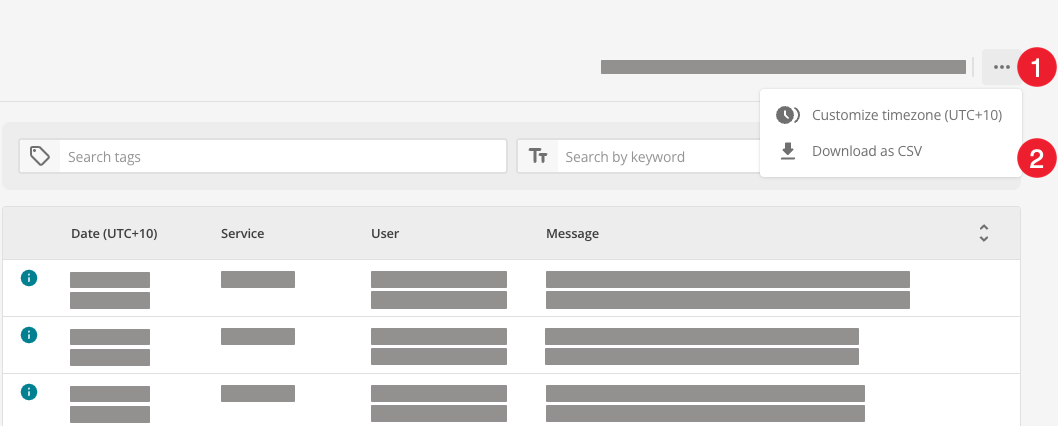
Task: Click the info icon in second log row
Action: (x=29, y=335)
